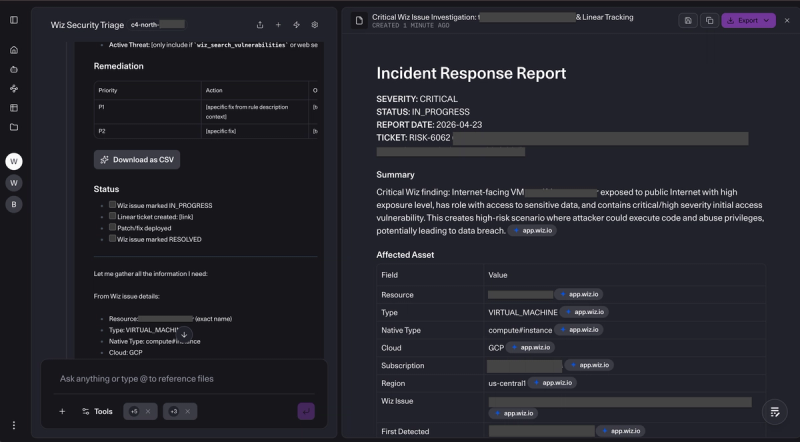Image resolution: width=800 pixels, height=442 pixels.
Task: Remove the +3 chip via its X
Action: (188, 411)
